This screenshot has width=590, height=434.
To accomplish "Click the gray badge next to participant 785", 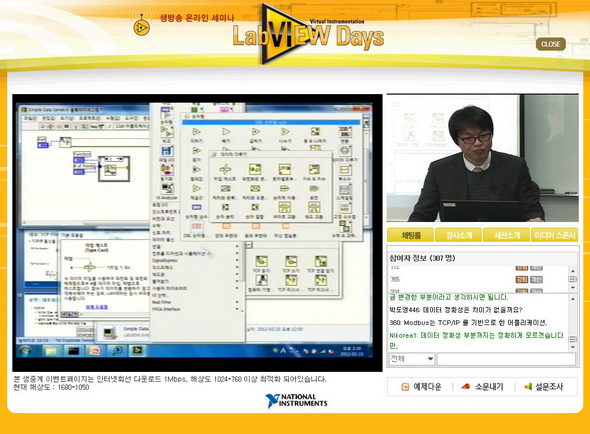I will pos(536,280).
